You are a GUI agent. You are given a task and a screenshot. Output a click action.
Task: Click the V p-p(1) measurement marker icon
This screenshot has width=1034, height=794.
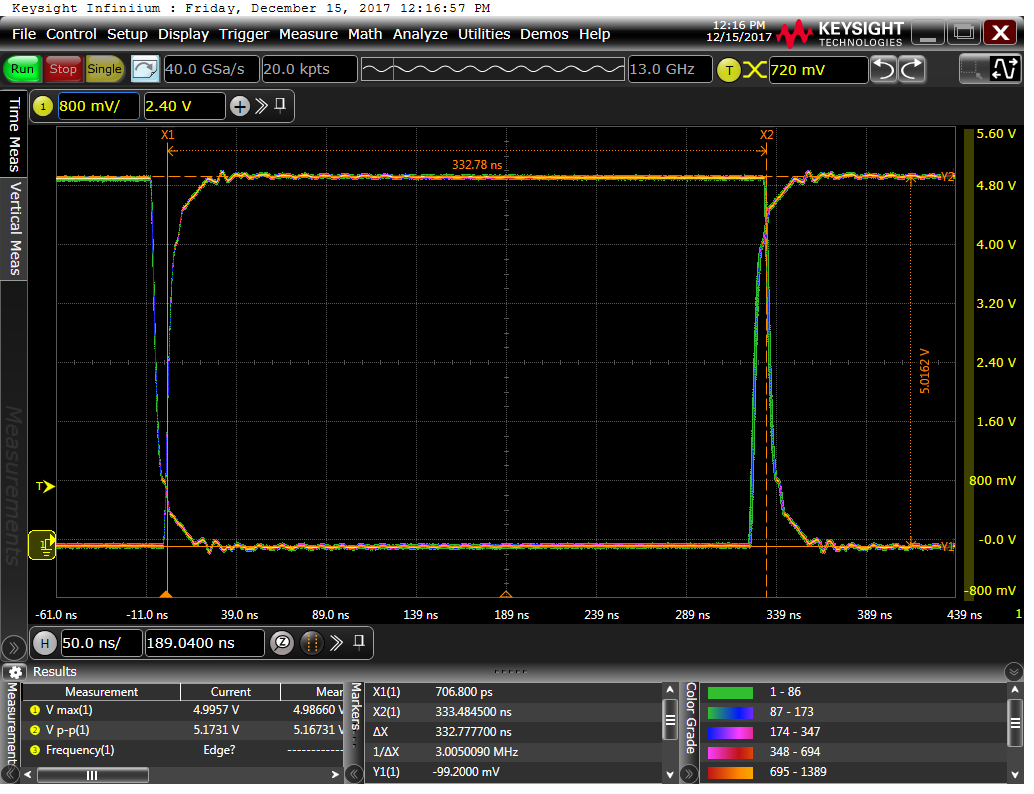(x=35, y=730)
